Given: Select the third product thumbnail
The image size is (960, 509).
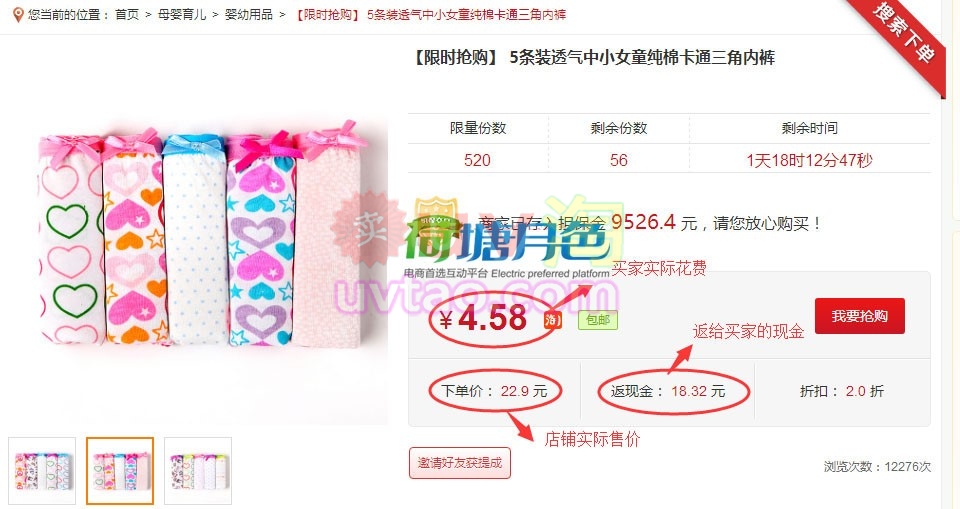Looking at the screenshot, I should click(198, 470).
